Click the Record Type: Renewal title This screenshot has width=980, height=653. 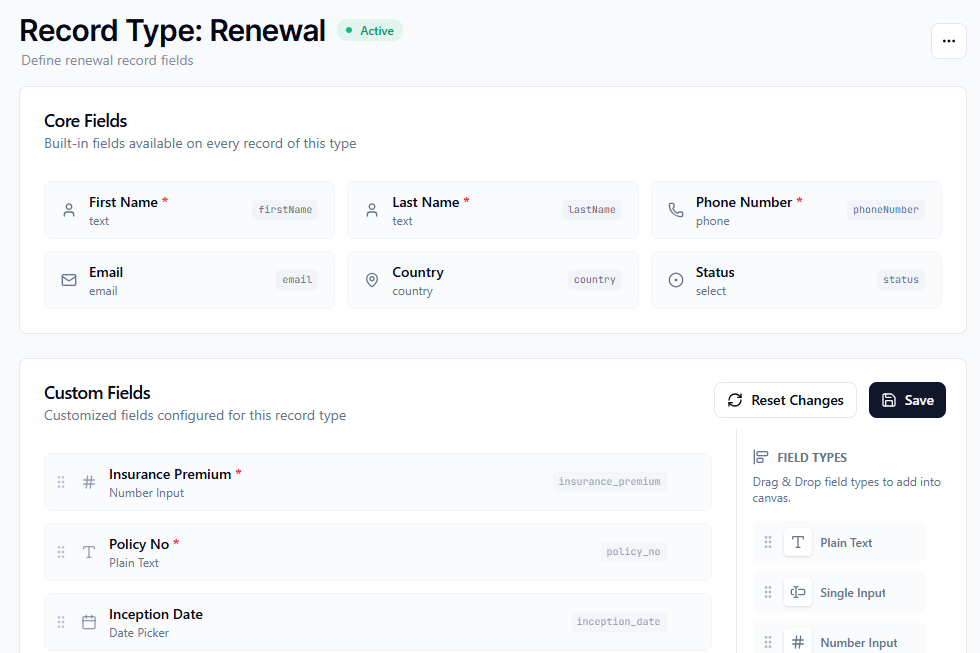pyautogui.click(x=172, y=31)
